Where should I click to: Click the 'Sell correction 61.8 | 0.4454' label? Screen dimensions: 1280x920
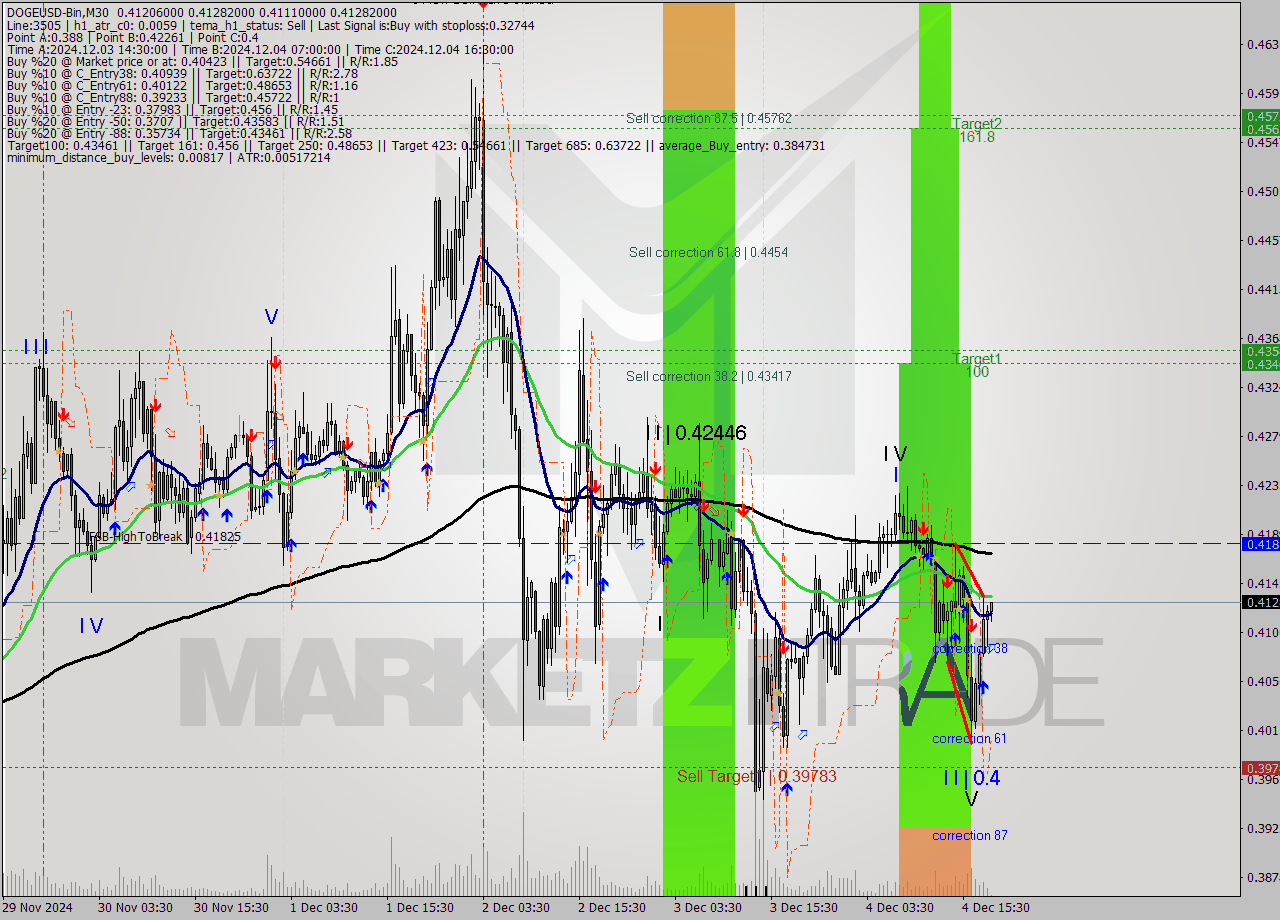(708, 252)
